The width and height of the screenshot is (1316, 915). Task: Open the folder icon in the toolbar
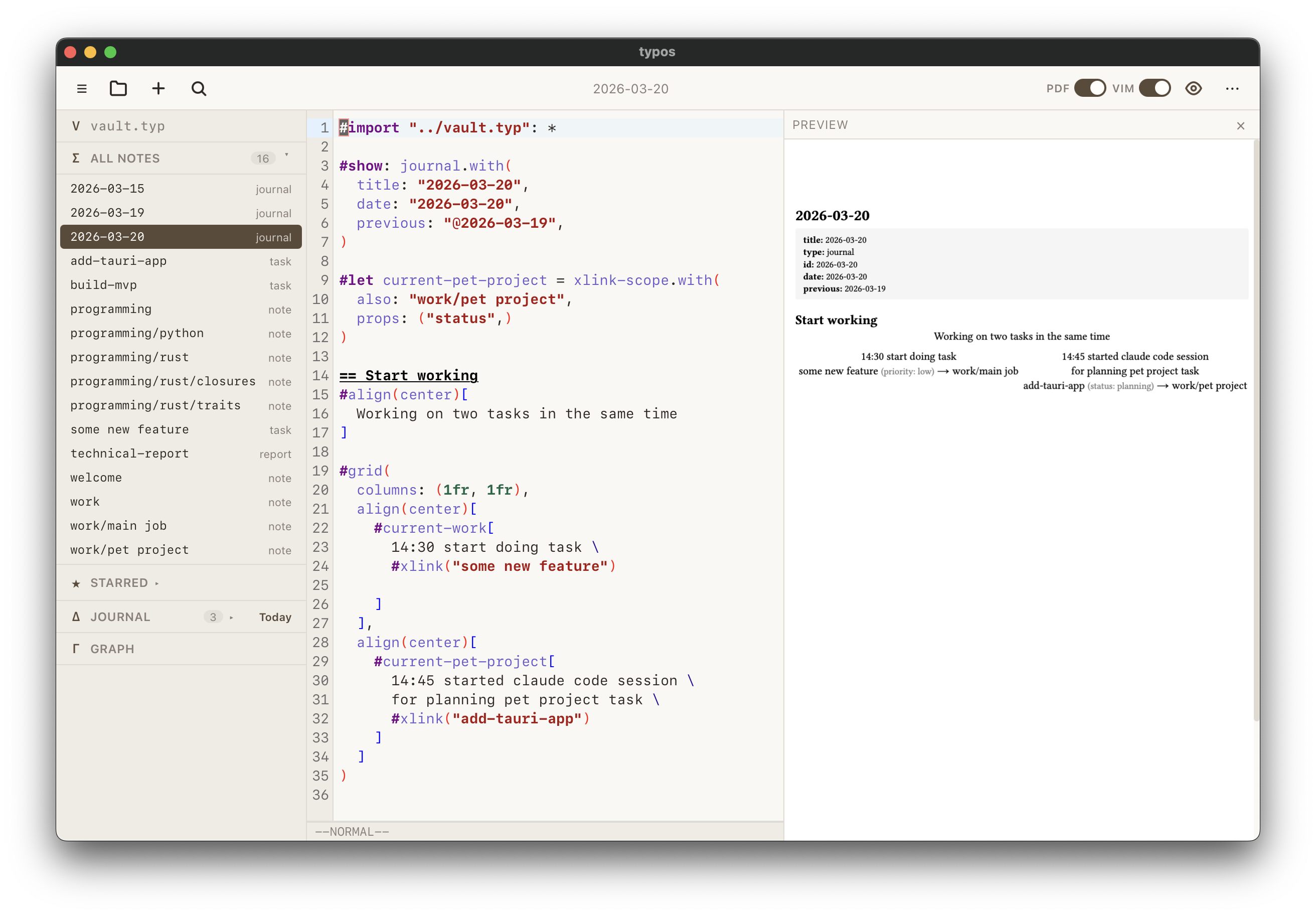click(x=118, y=88)
